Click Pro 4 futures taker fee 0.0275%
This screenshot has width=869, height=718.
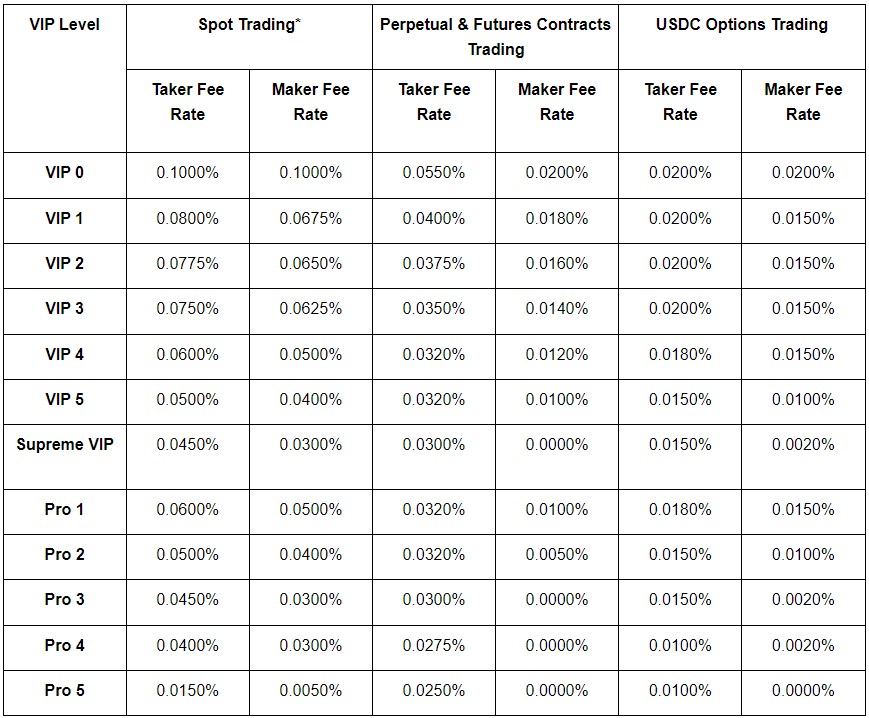pyautogui.click(x=433, y=645)
